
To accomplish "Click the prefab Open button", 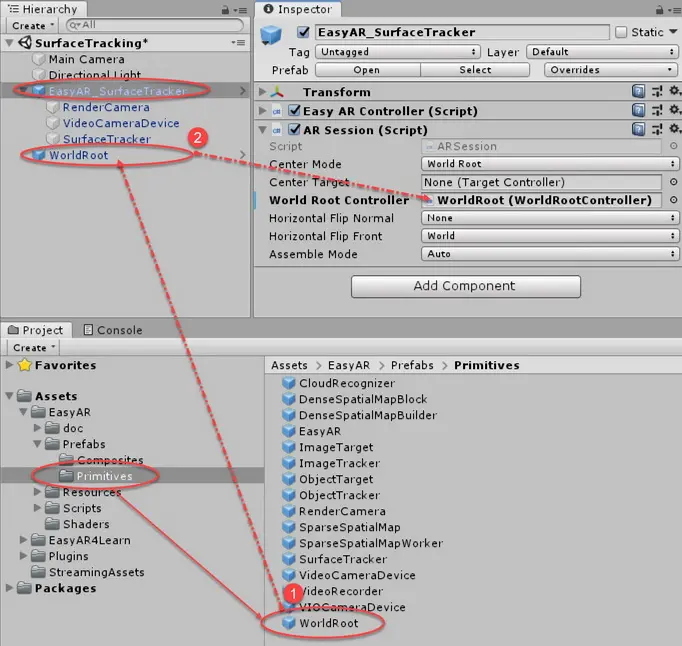I will pos(368,70).
